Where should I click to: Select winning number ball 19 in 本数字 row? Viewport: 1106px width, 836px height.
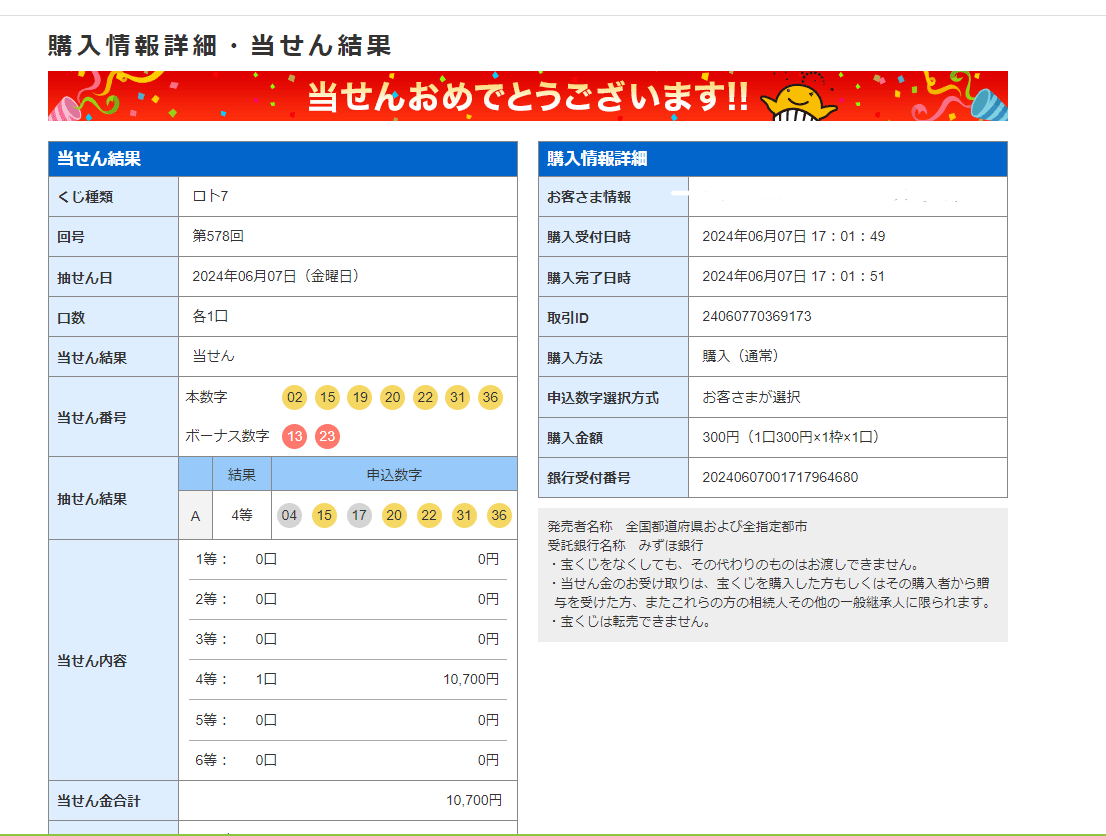359,397
